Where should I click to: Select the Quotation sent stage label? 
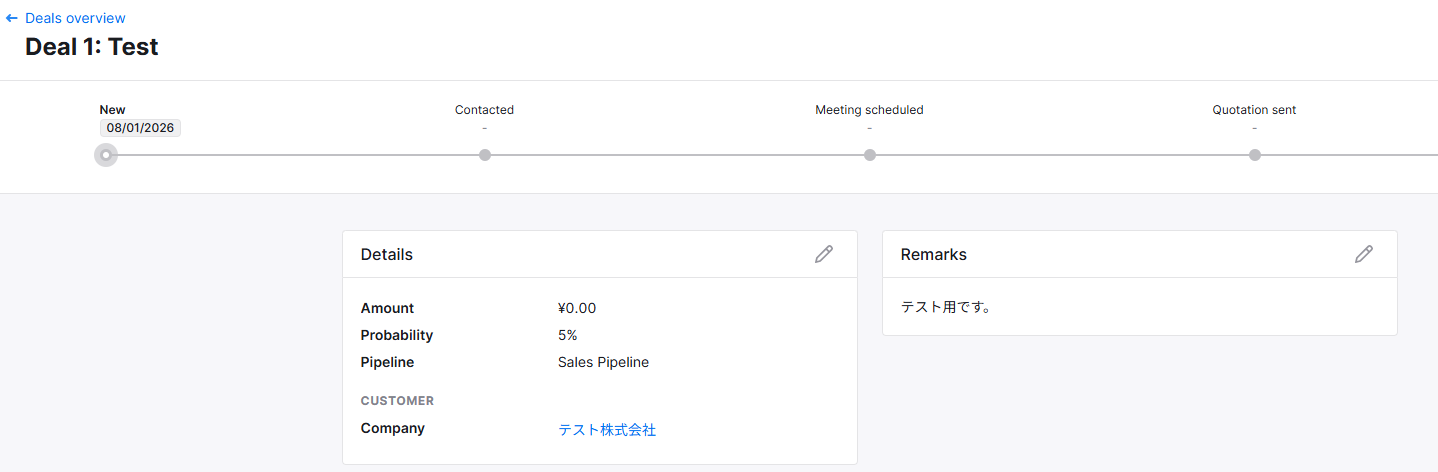point(1254,110)
